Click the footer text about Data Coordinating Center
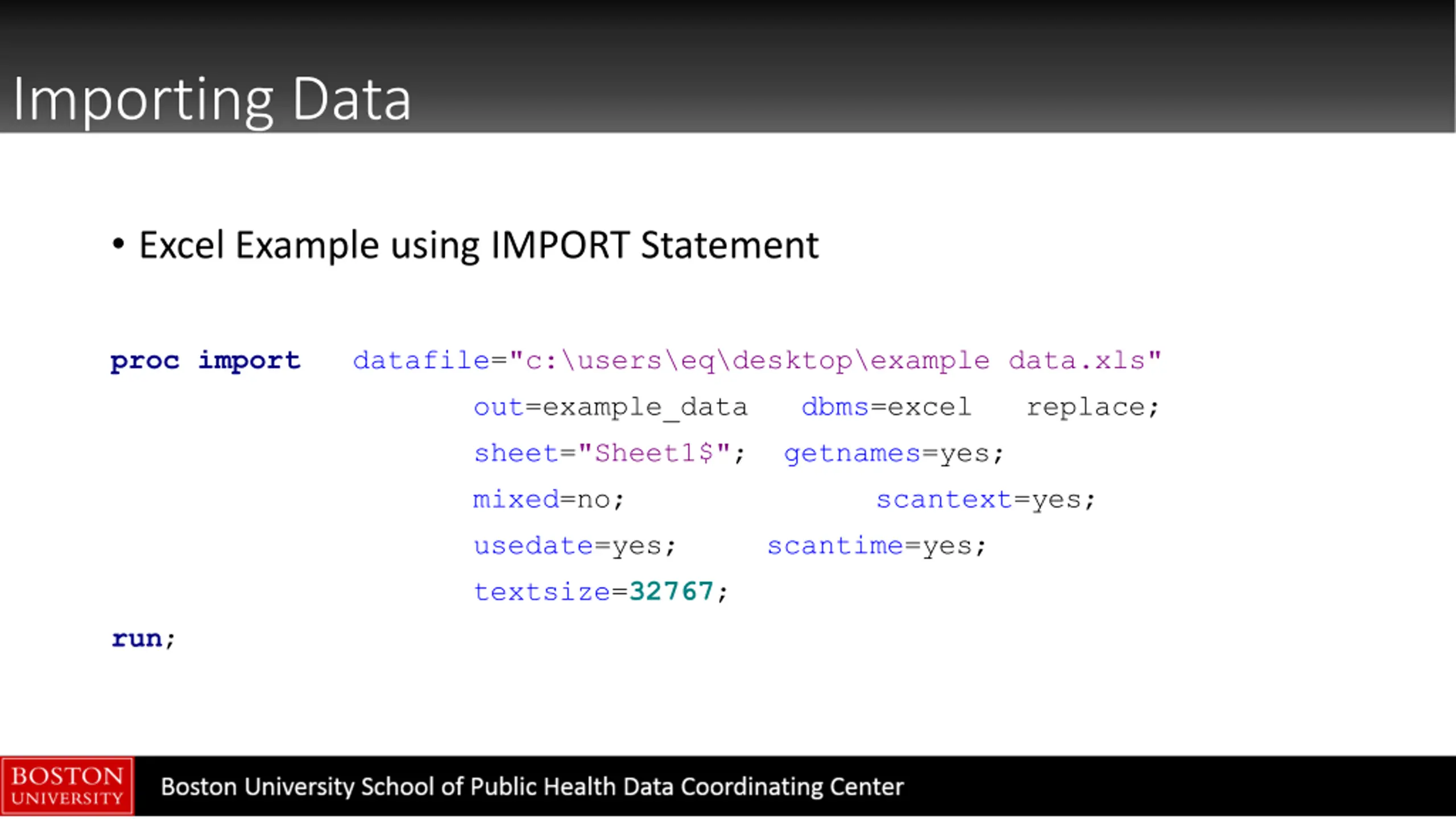 click(x=532, y=787)
